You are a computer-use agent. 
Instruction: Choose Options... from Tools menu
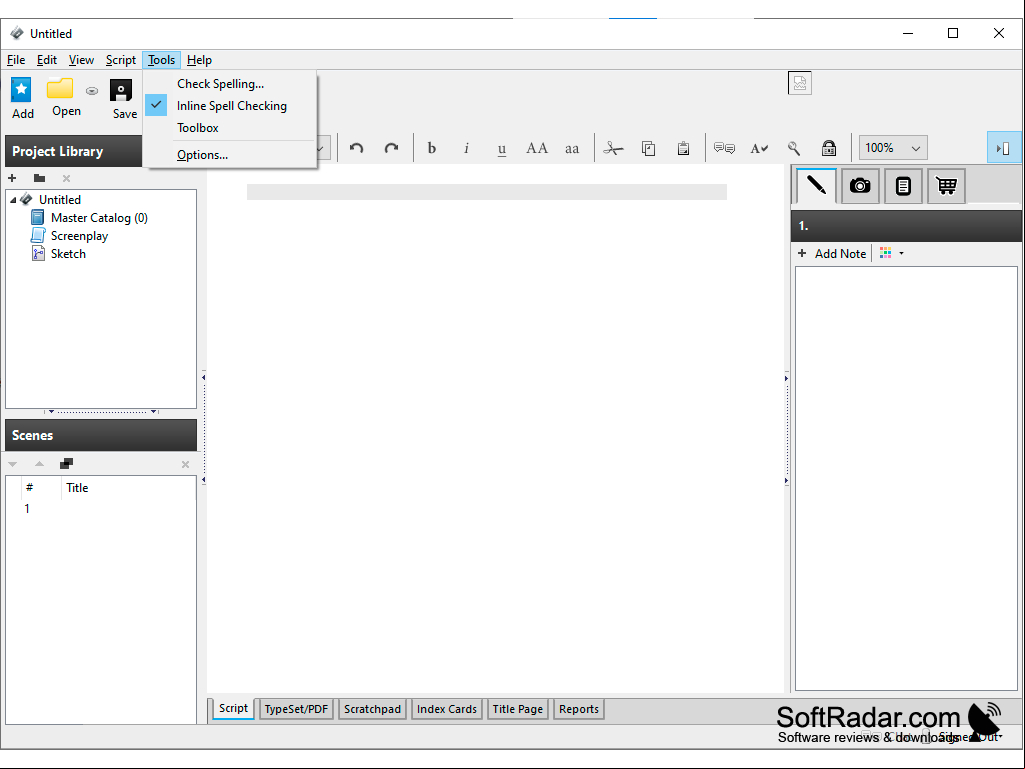click(202, 155)
